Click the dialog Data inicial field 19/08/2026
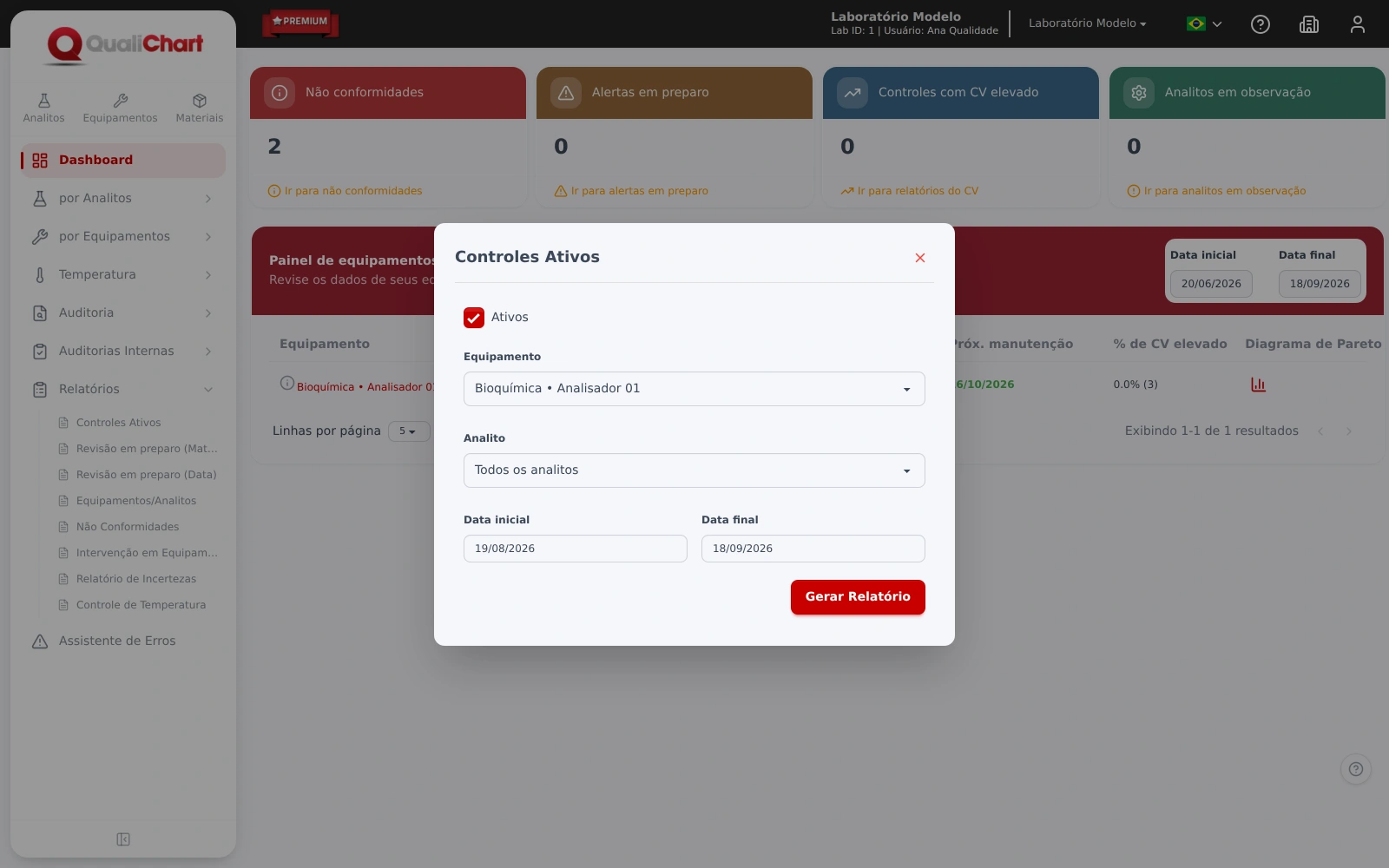This screenshot has height=868, width=1389. [576, 549]
